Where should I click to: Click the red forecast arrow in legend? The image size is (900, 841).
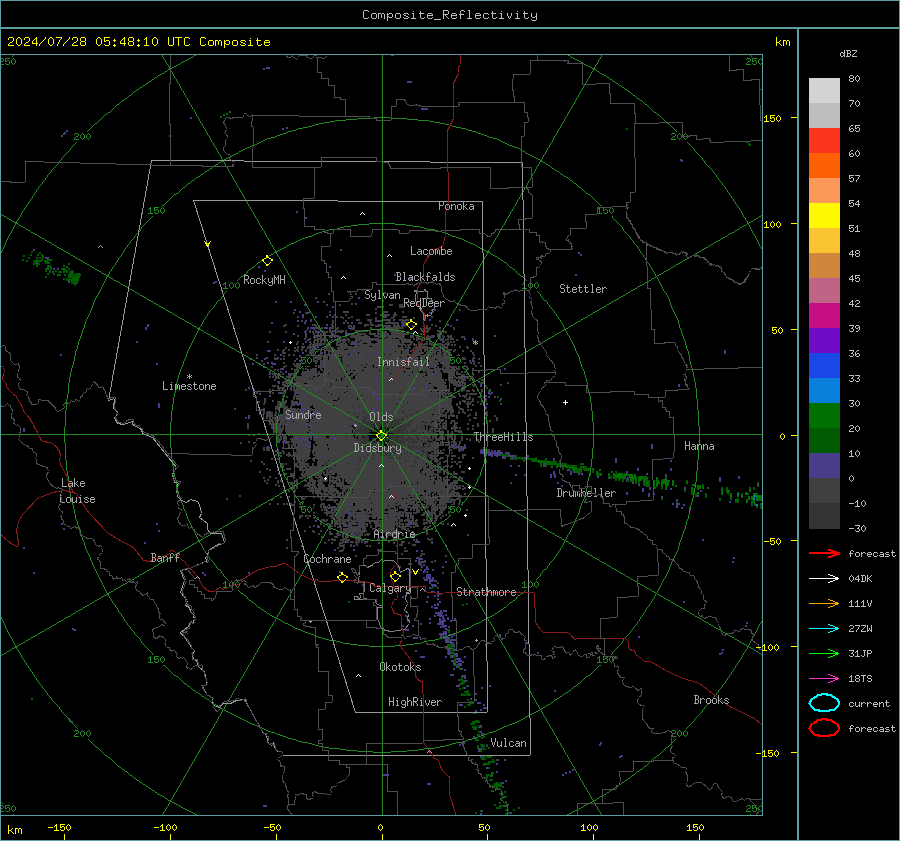click(824, 553)
